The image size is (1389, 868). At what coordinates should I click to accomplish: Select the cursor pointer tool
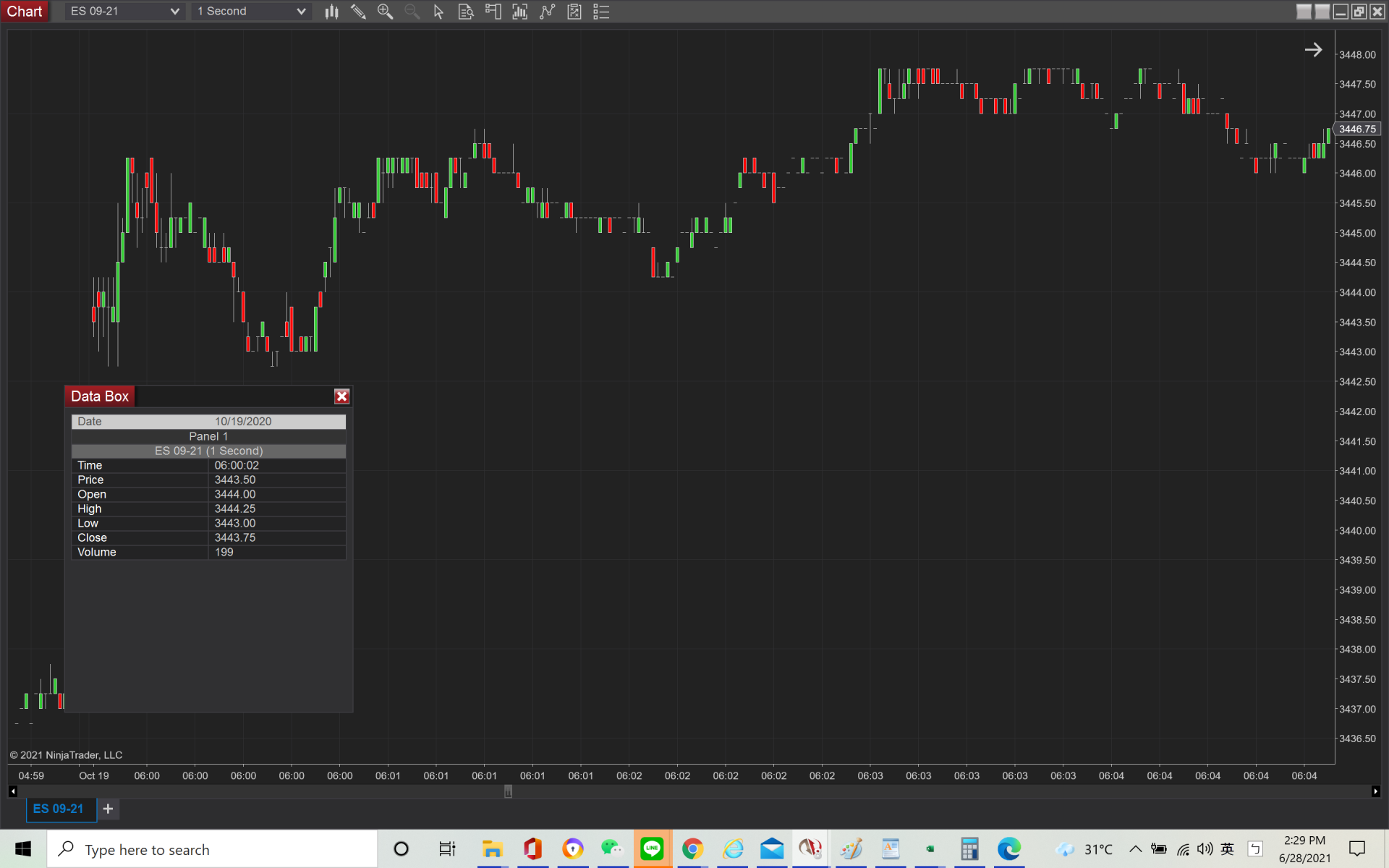438,12
